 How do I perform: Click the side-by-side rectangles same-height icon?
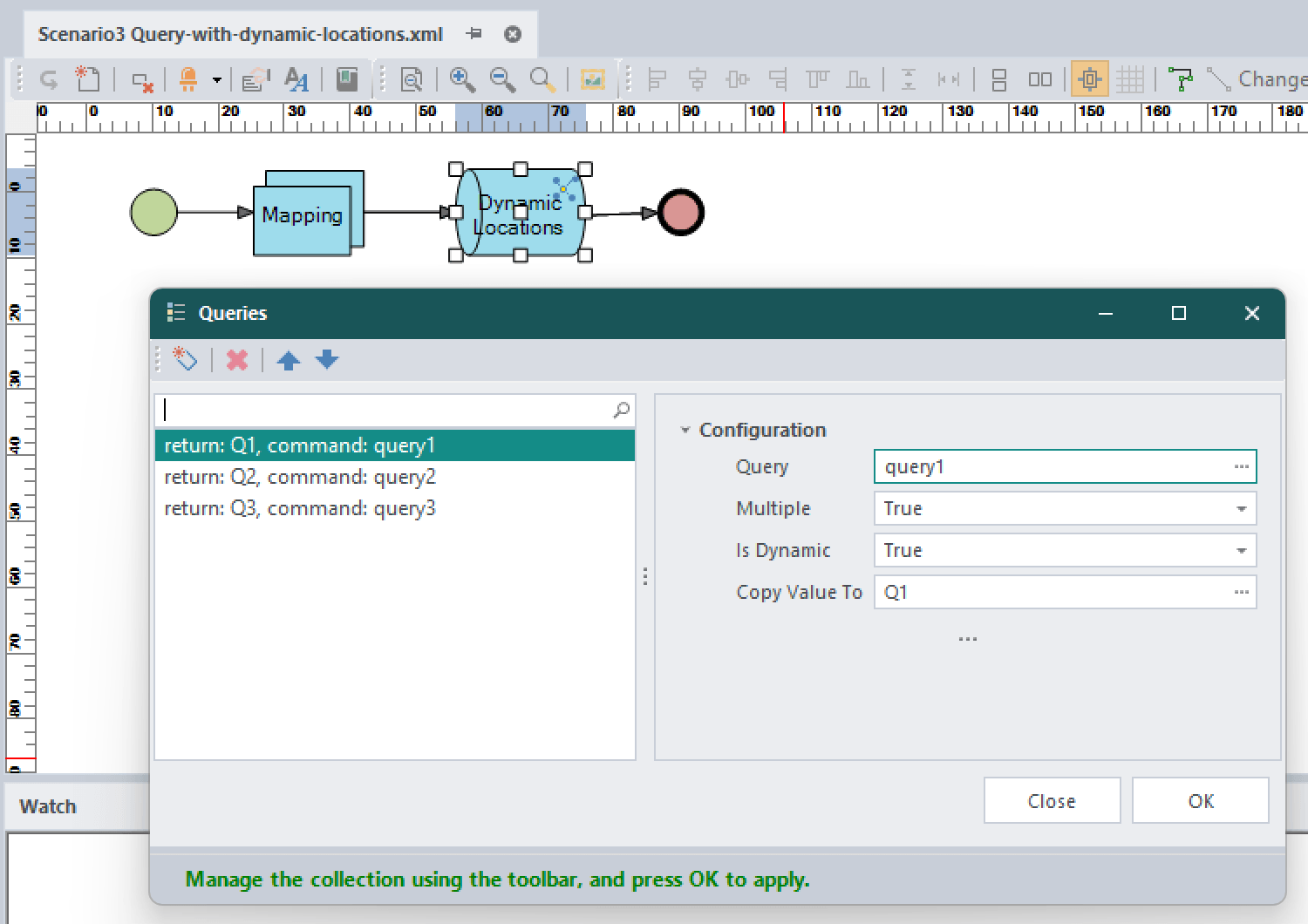pyautogui.click(x=1039, y=80)
